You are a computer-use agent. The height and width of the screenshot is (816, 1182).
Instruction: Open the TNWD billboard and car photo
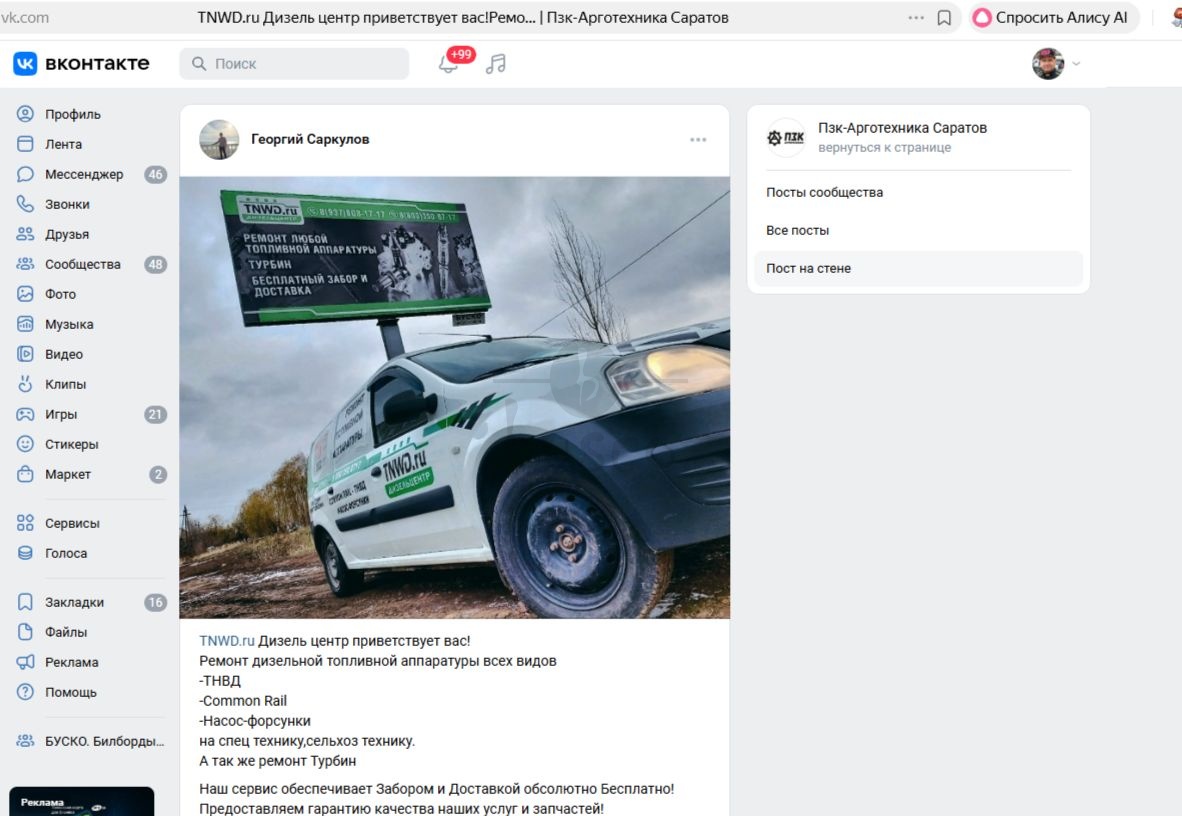pyautogui.click(x=455, y=397)
